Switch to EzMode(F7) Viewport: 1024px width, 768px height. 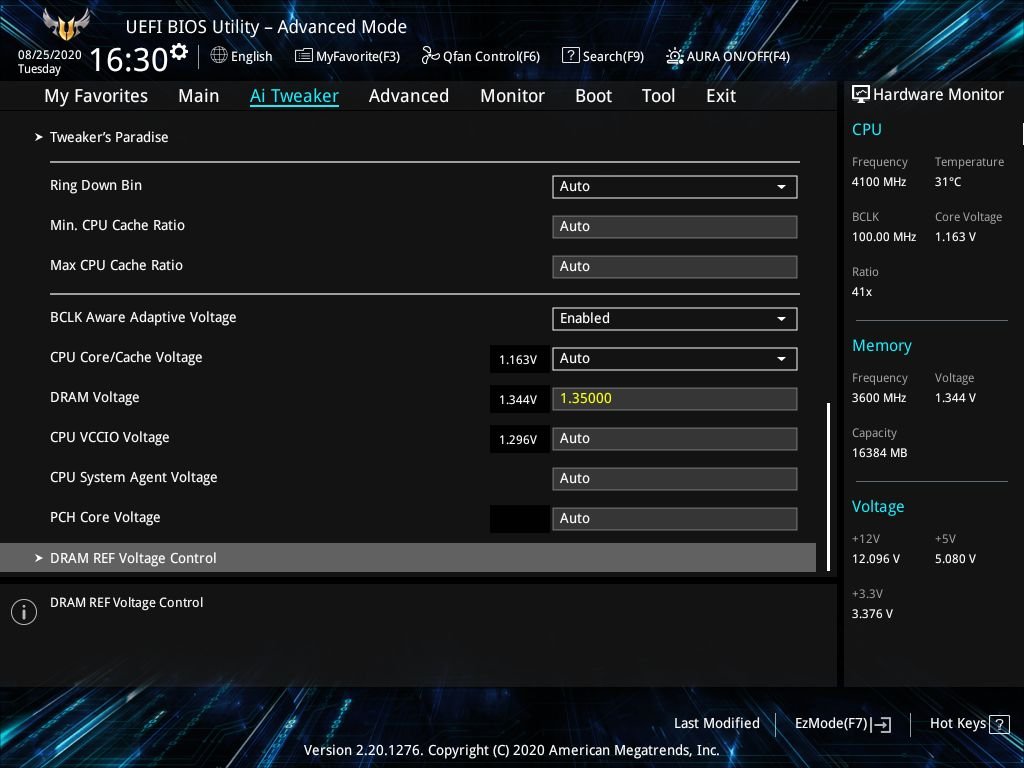(842, 724)
